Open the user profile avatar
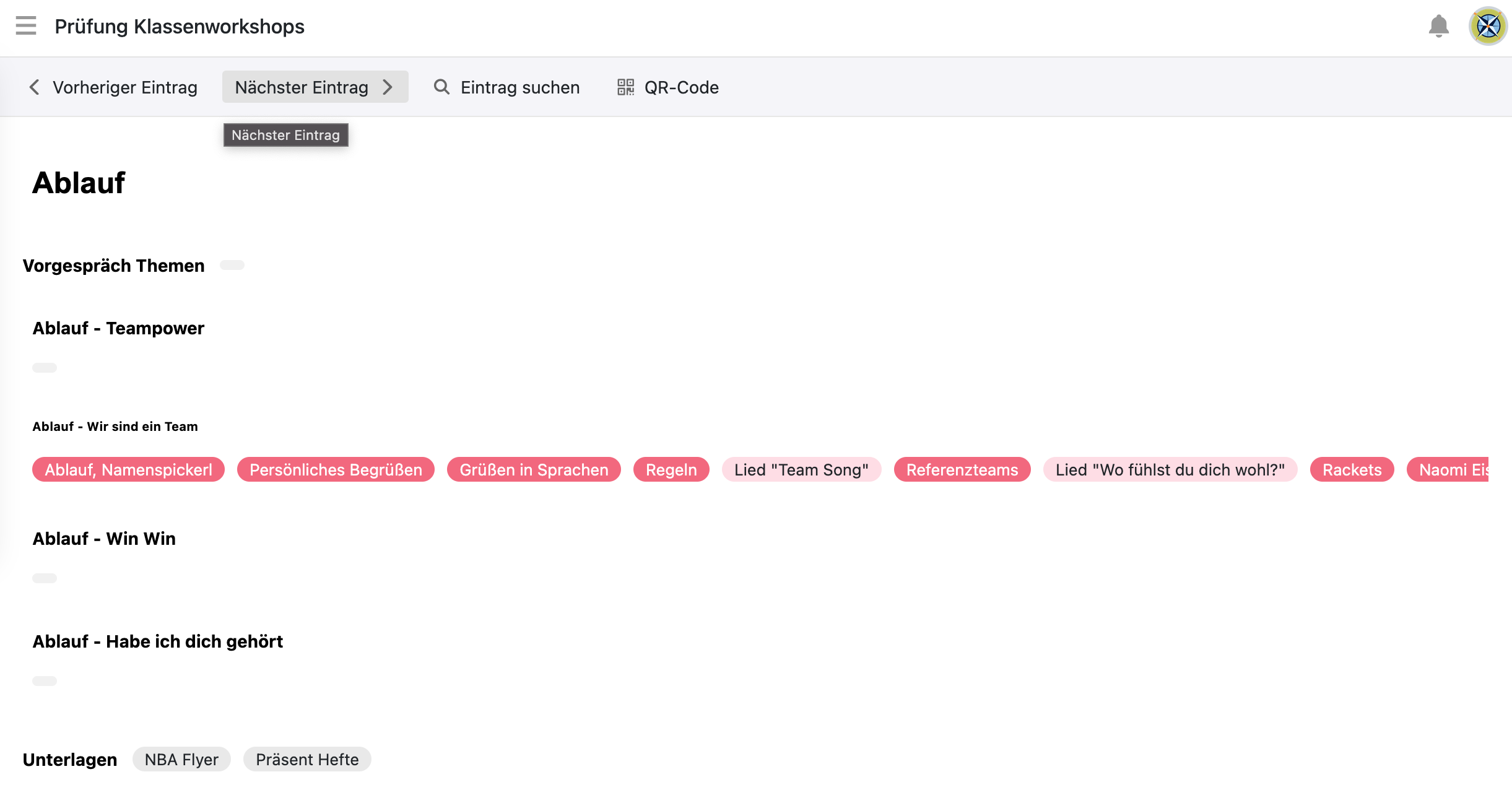The height and width of the screenshot is (790, 1512). [1488, 26]
